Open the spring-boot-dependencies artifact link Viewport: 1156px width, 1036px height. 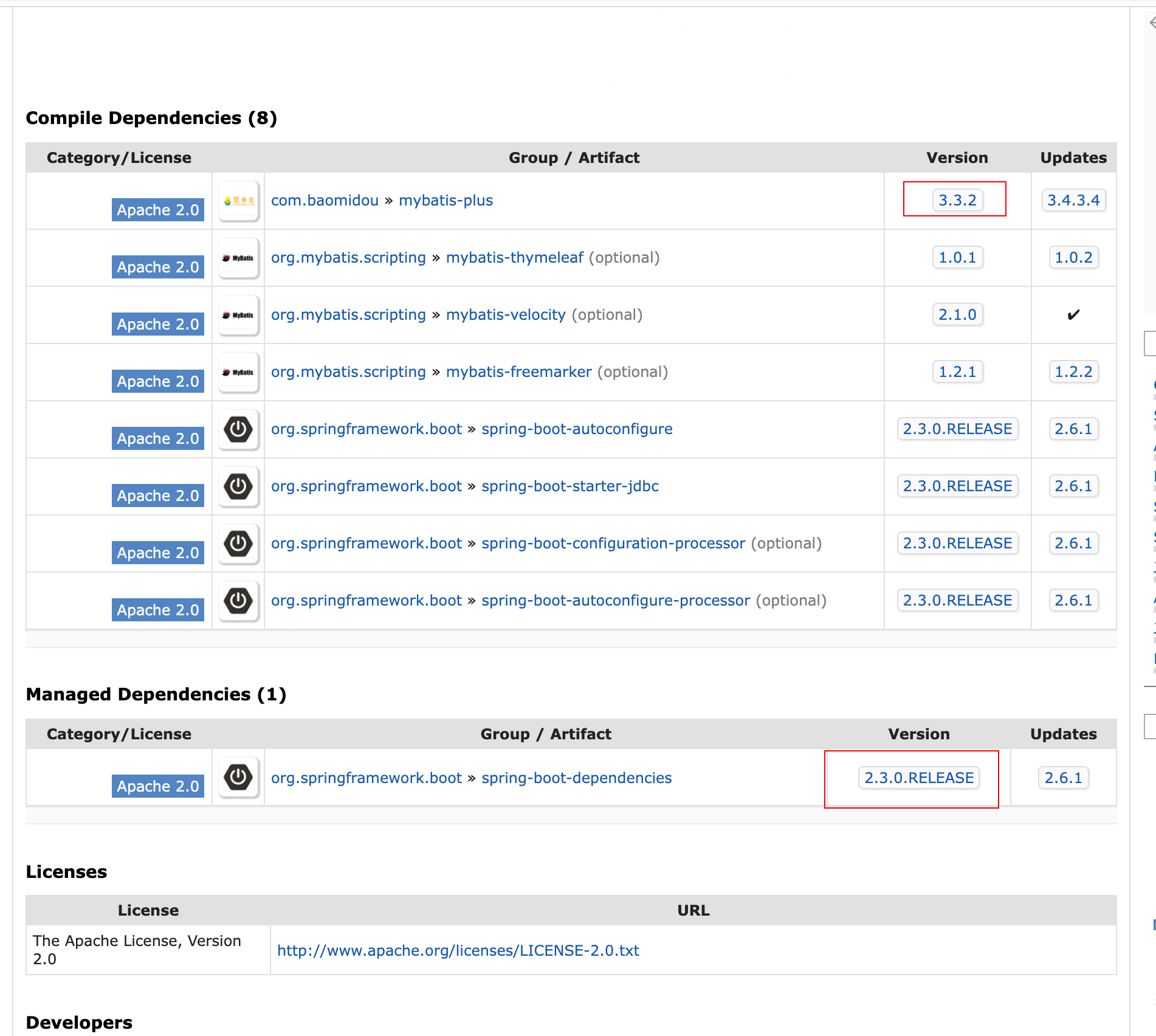click(577, 778)
